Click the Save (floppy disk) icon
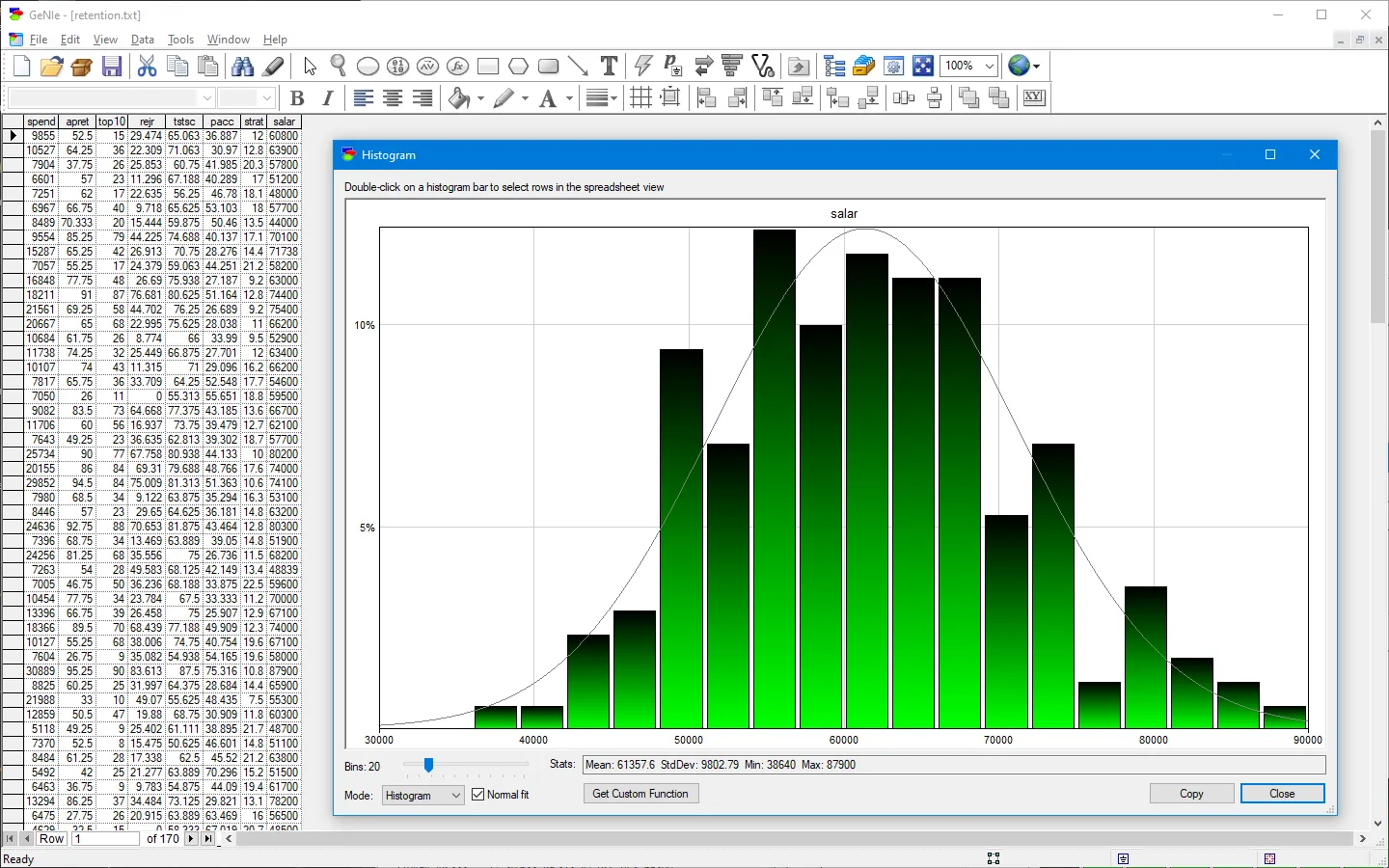Screen dimensions: 1389x868 point(112,67)
